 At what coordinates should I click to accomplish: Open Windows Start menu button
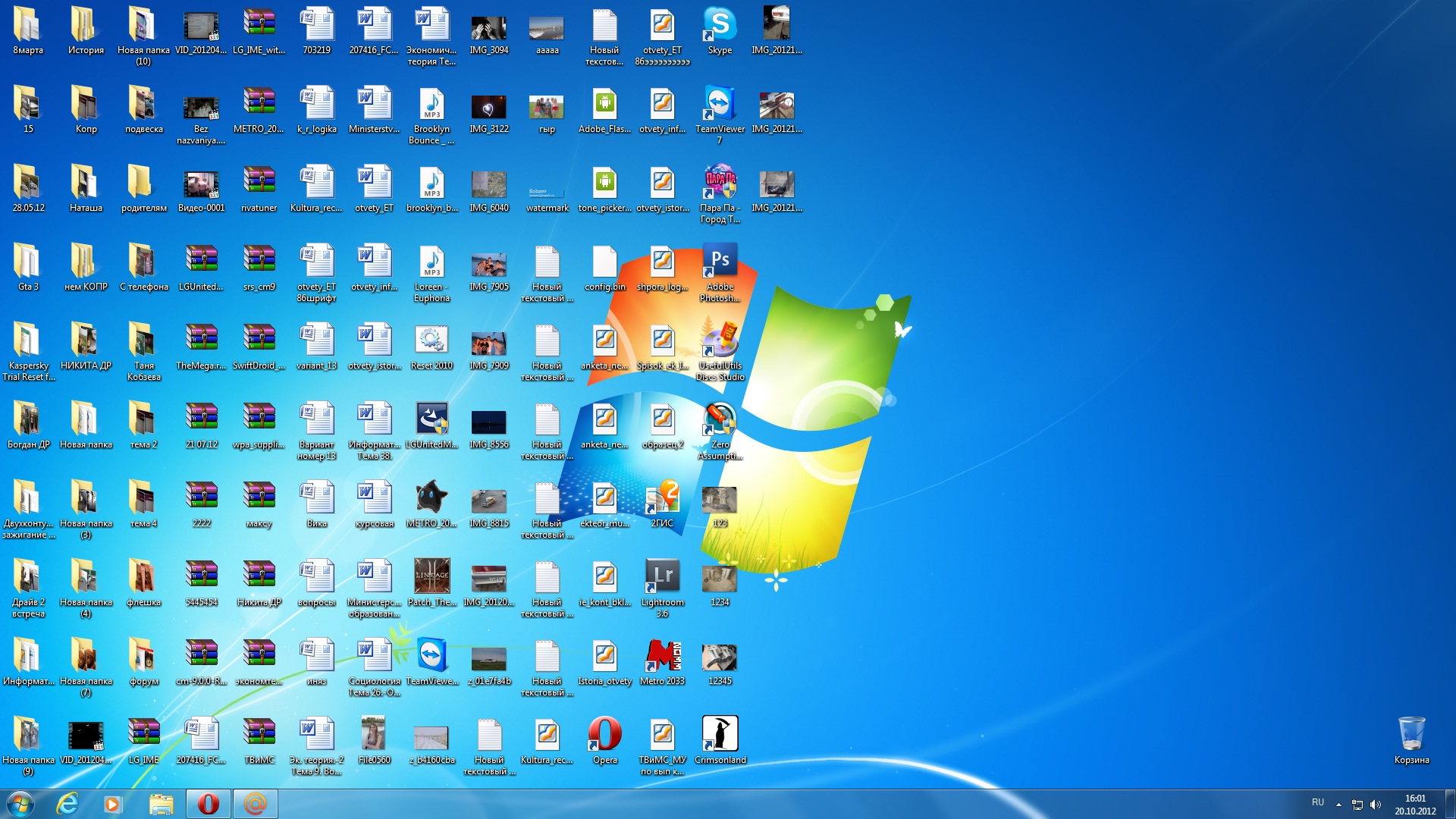tap(15, 803)
